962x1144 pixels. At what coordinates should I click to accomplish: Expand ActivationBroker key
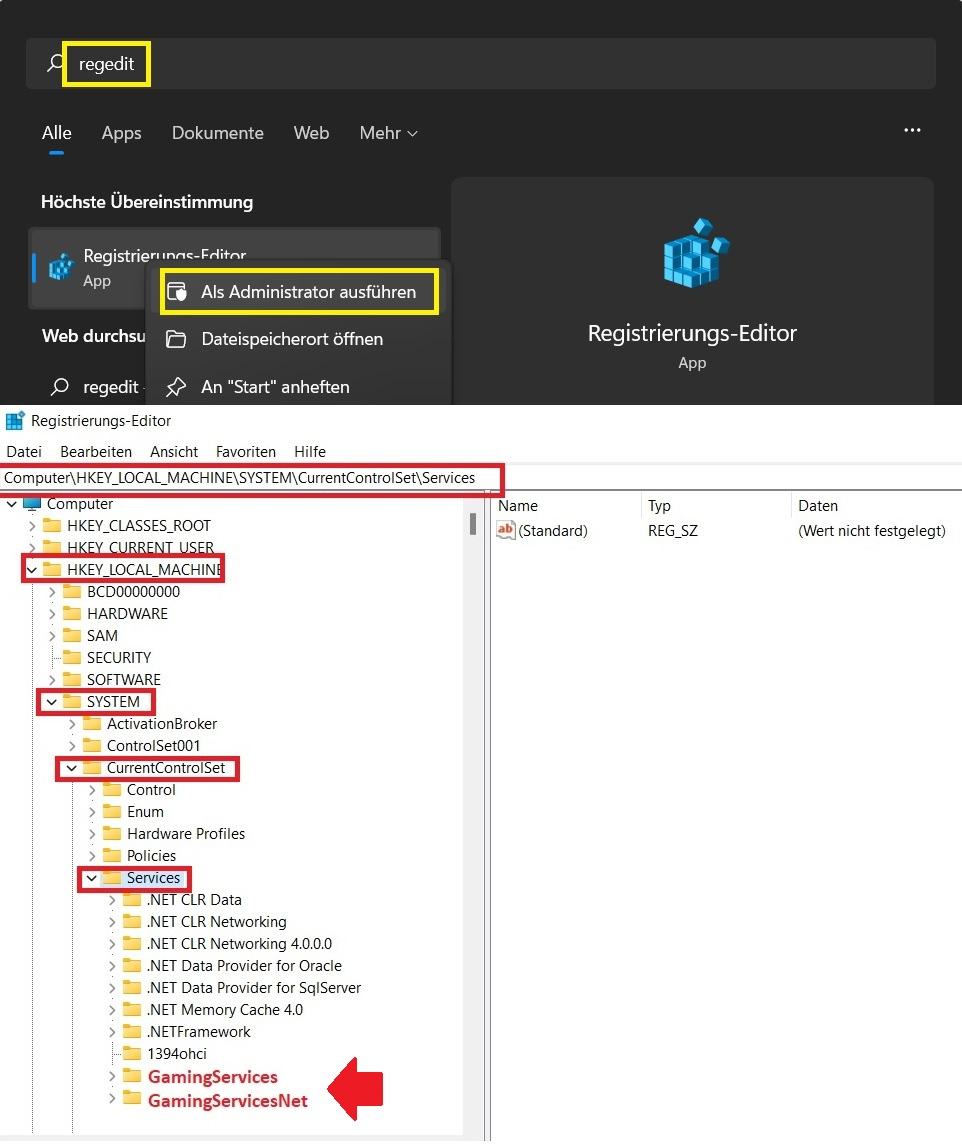tap(71, 724)
